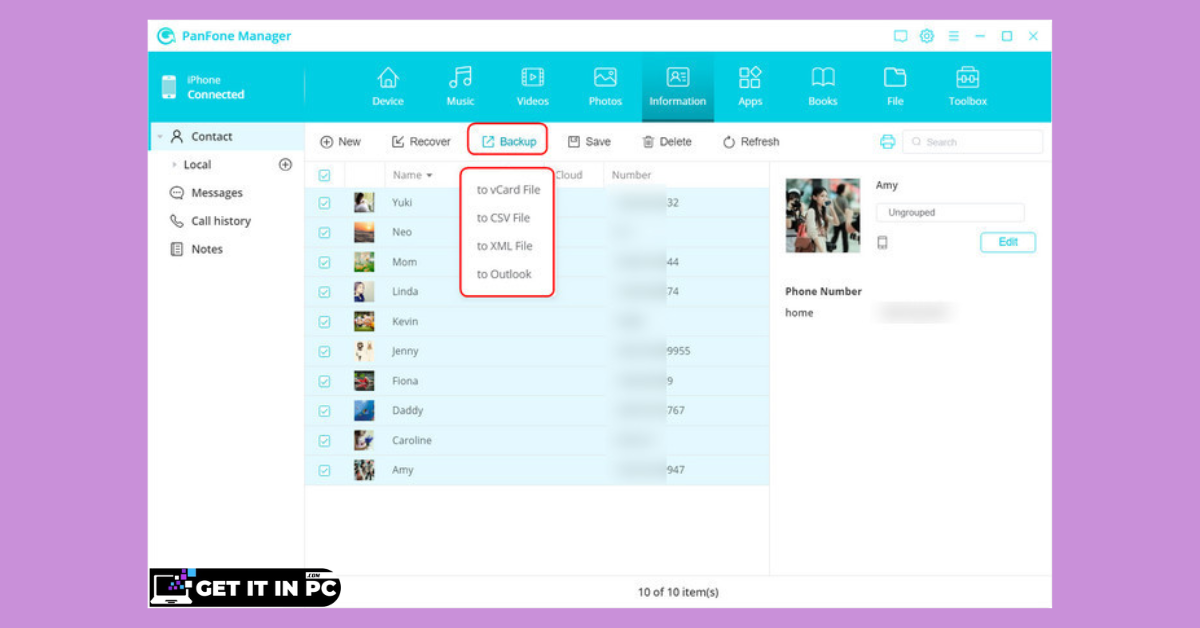Open Call history in the sidebar
The image size is (1200, 628).
pos(210,221)
